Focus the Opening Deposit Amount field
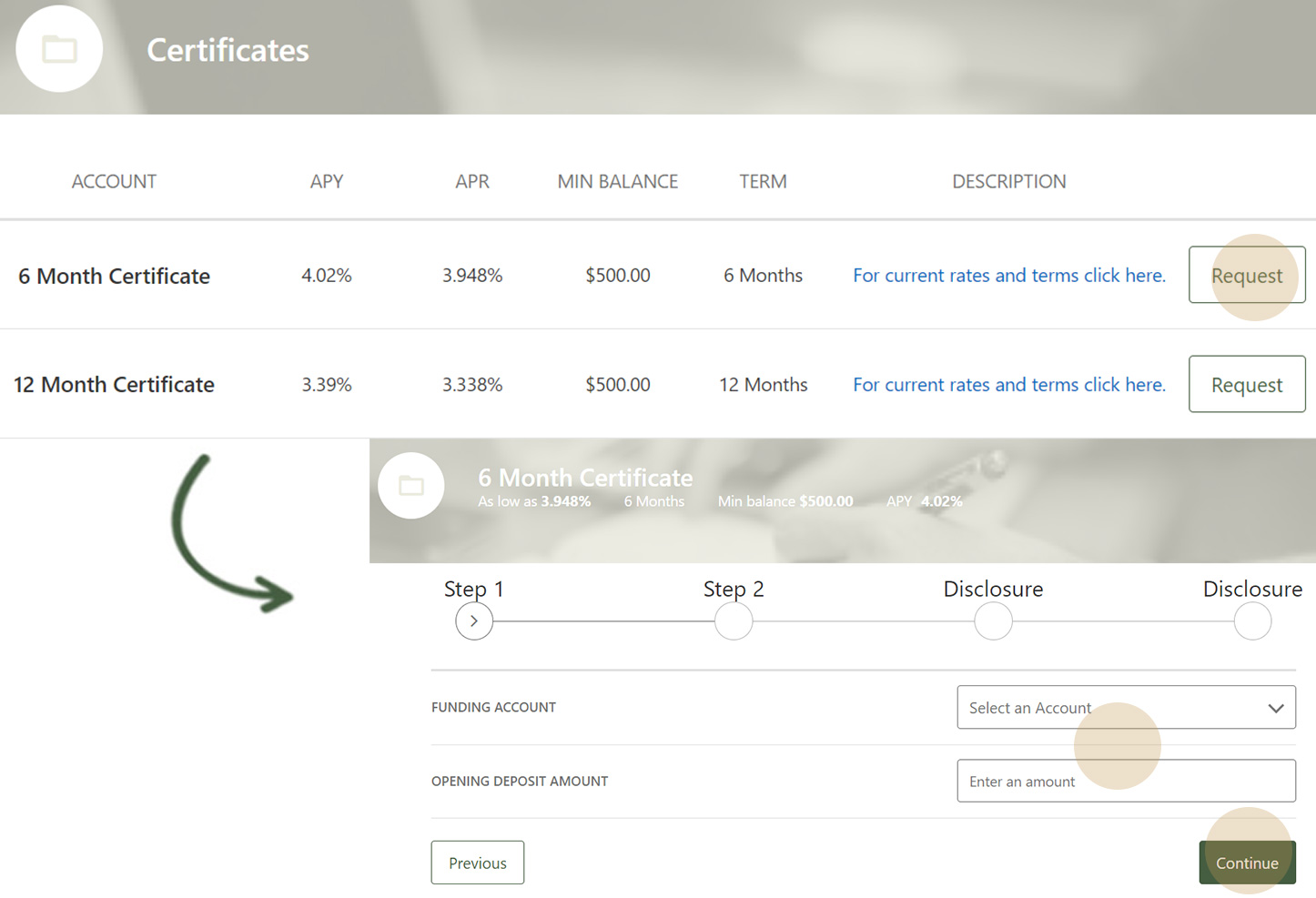The height and width of the screenshot is (898, 1316). click(x=1126, y=781)
